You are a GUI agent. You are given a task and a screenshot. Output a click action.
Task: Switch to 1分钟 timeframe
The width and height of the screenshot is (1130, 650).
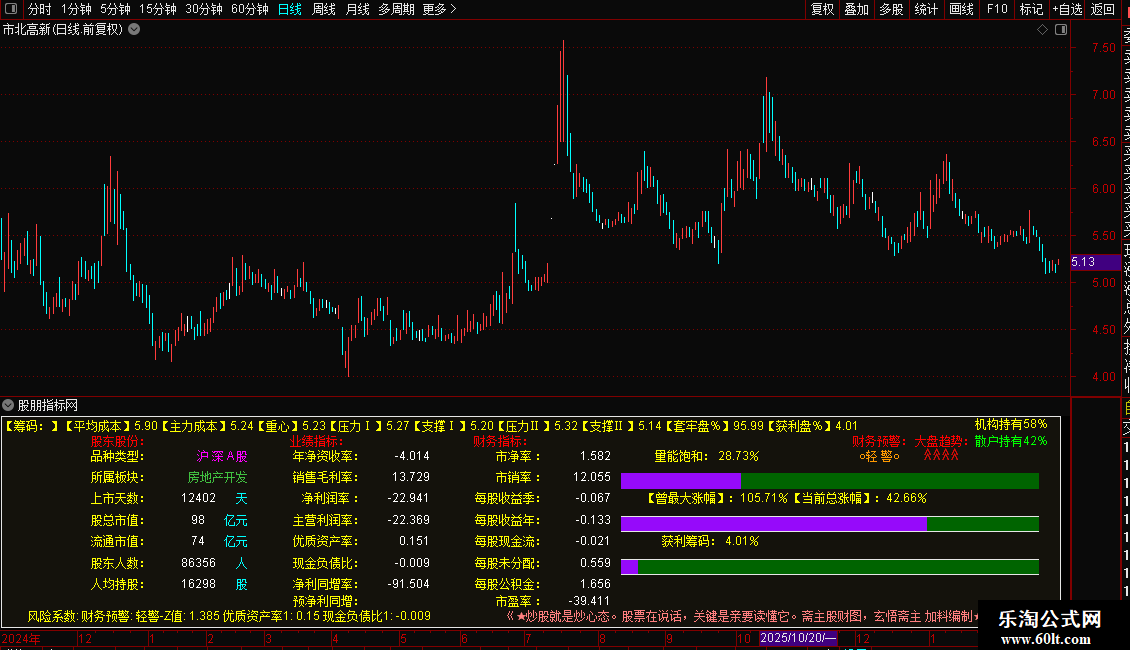tap(76, 9)
